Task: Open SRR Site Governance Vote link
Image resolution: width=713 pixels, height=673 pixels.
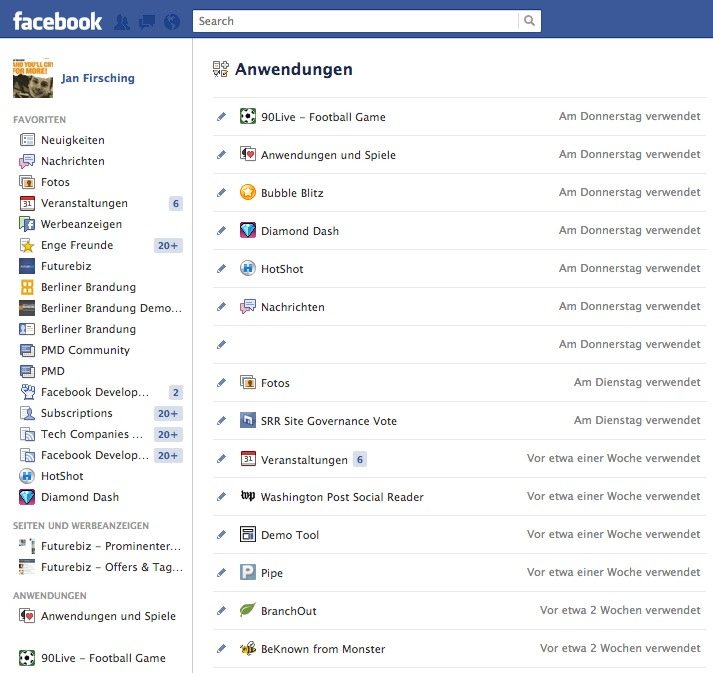Action: click(328, 421)
